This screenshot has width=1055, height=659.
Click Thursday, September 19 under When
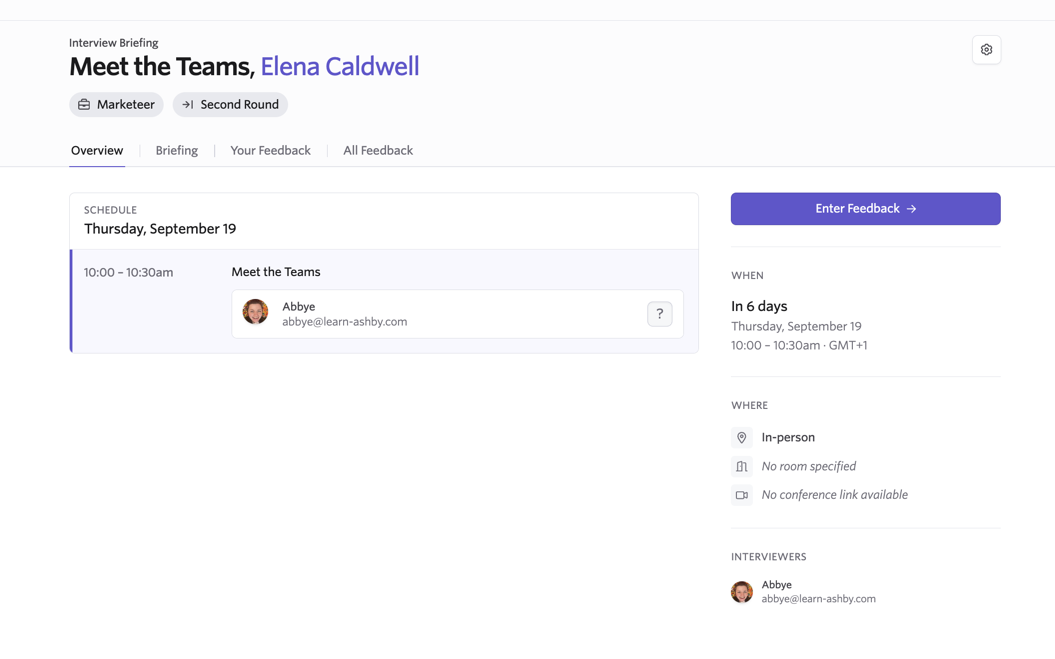point(796,326)
